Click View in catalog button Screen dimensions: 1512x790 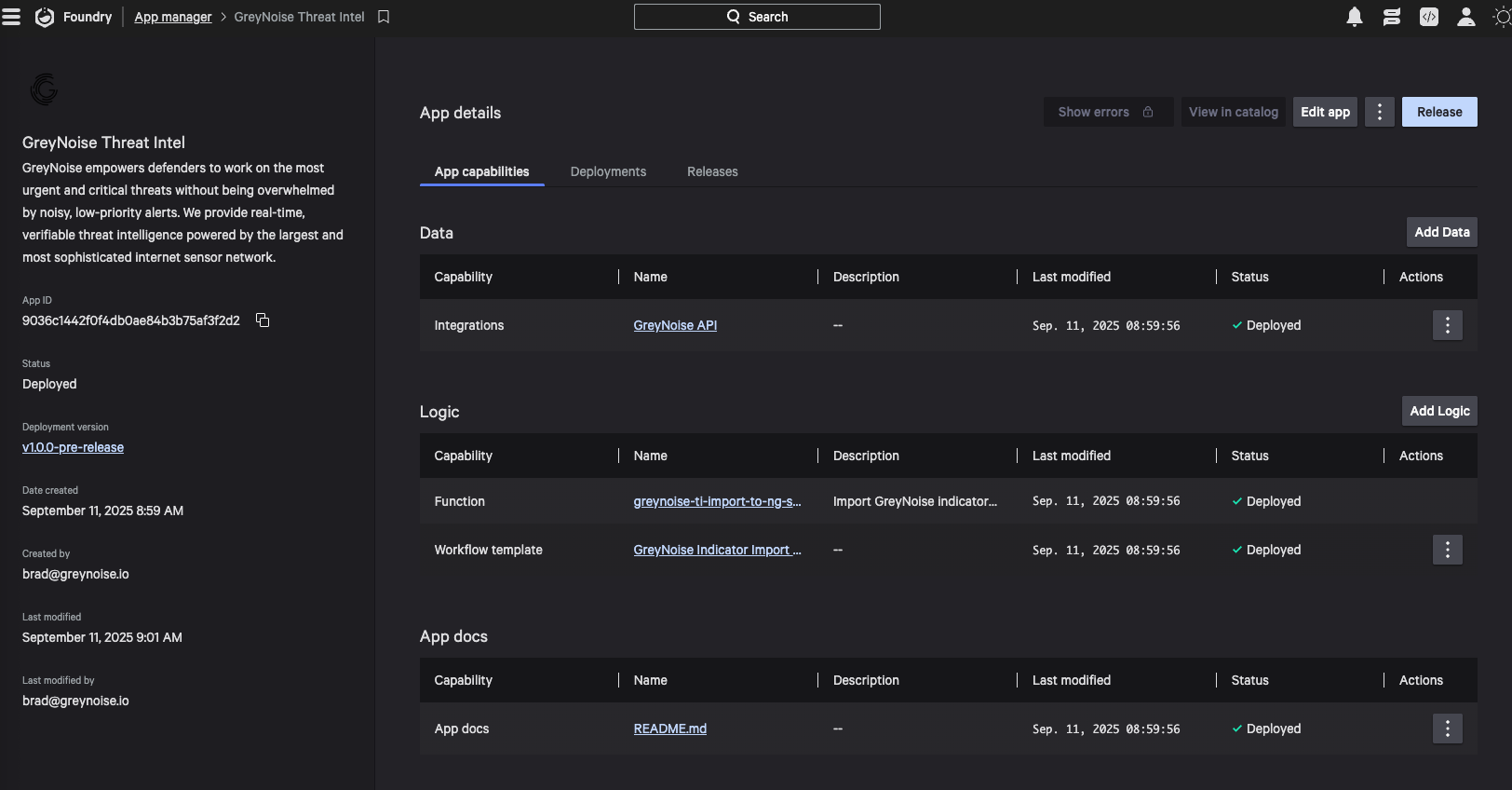pos(1234,112)
